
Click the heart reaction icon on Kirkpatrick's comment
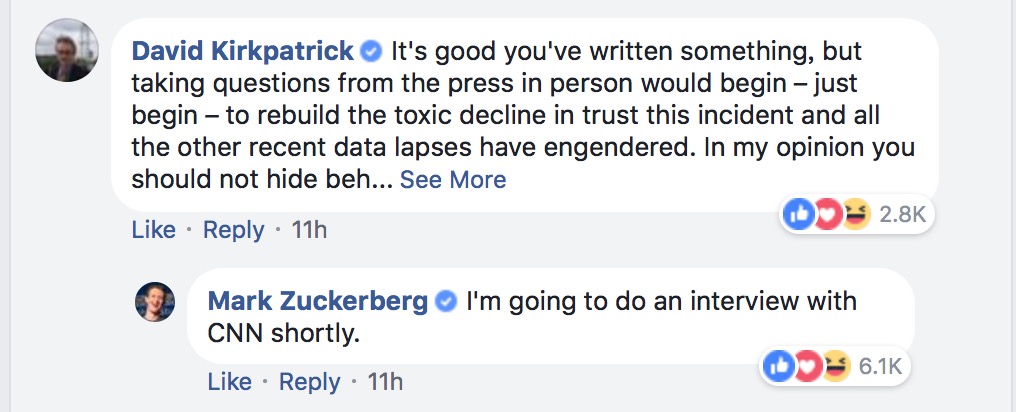pos(826,215)
